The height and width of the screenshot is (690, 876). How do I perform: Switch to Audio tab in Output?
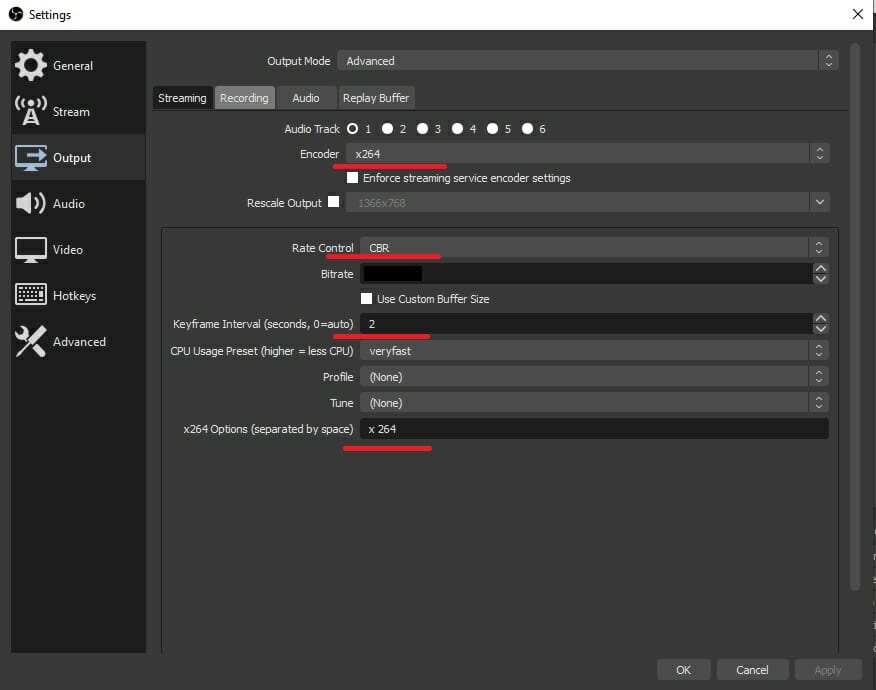coord(306,98)
